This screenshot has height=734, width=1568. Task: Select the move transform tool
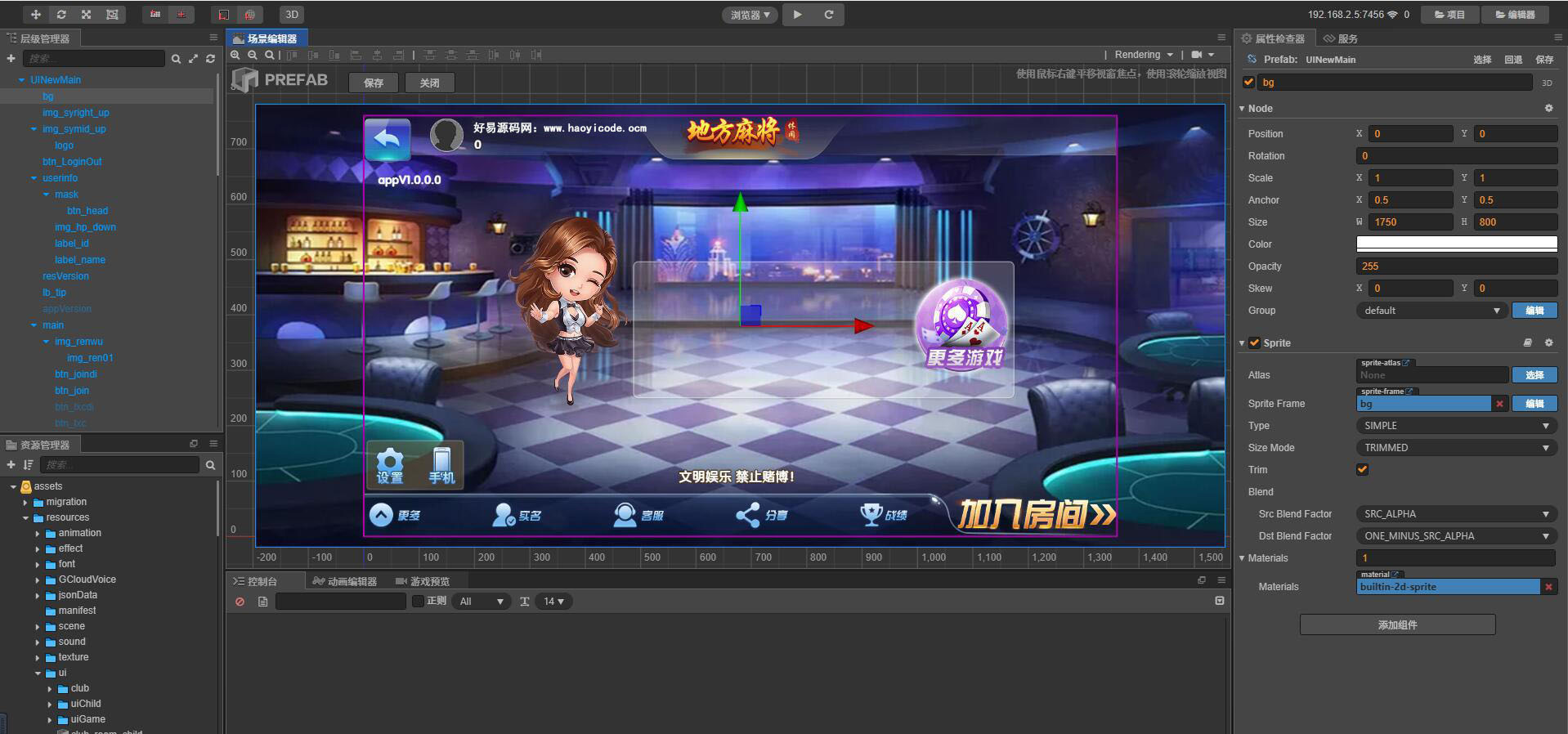[x=35, y=15]
